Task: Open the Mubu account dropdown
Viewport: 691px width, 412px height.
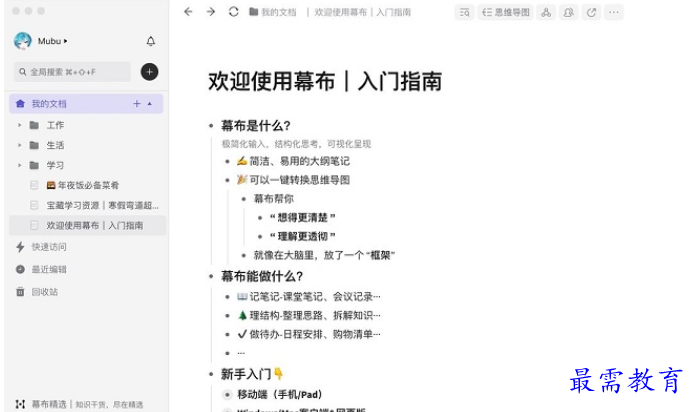Action: (x=52, y=41)
